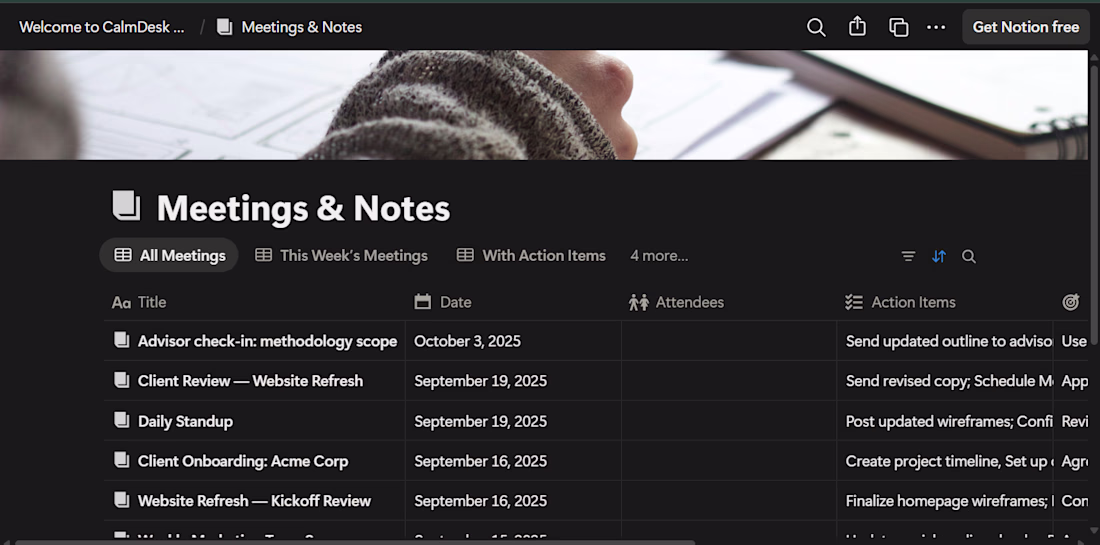The width and height of the screenshot is (1100, 545).
Task: Go to Welcome to CalmDesk breadcrumb
Action: [102, 27]
